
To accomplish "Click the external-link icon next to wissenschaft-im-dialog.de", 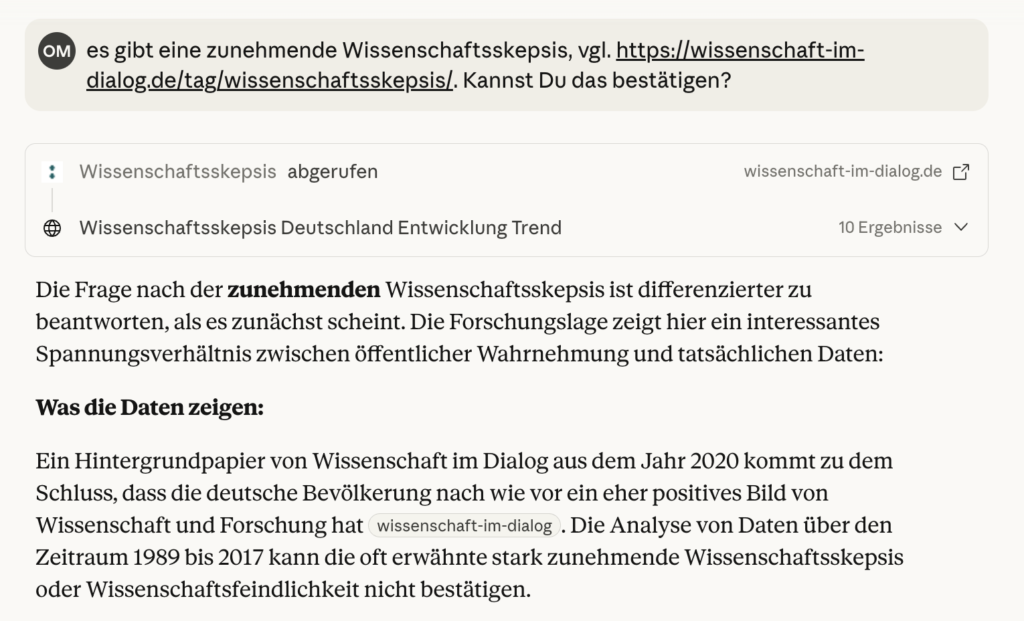I will 961,171.
